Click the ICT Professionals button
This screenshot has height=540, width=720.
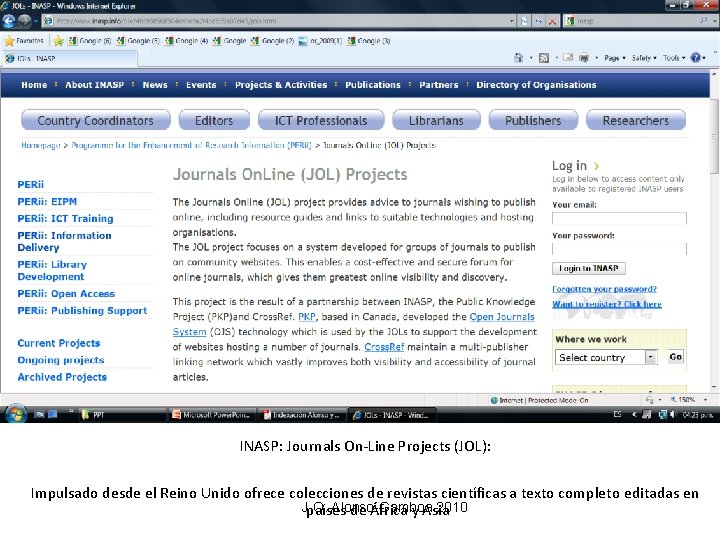coord(321,120)
